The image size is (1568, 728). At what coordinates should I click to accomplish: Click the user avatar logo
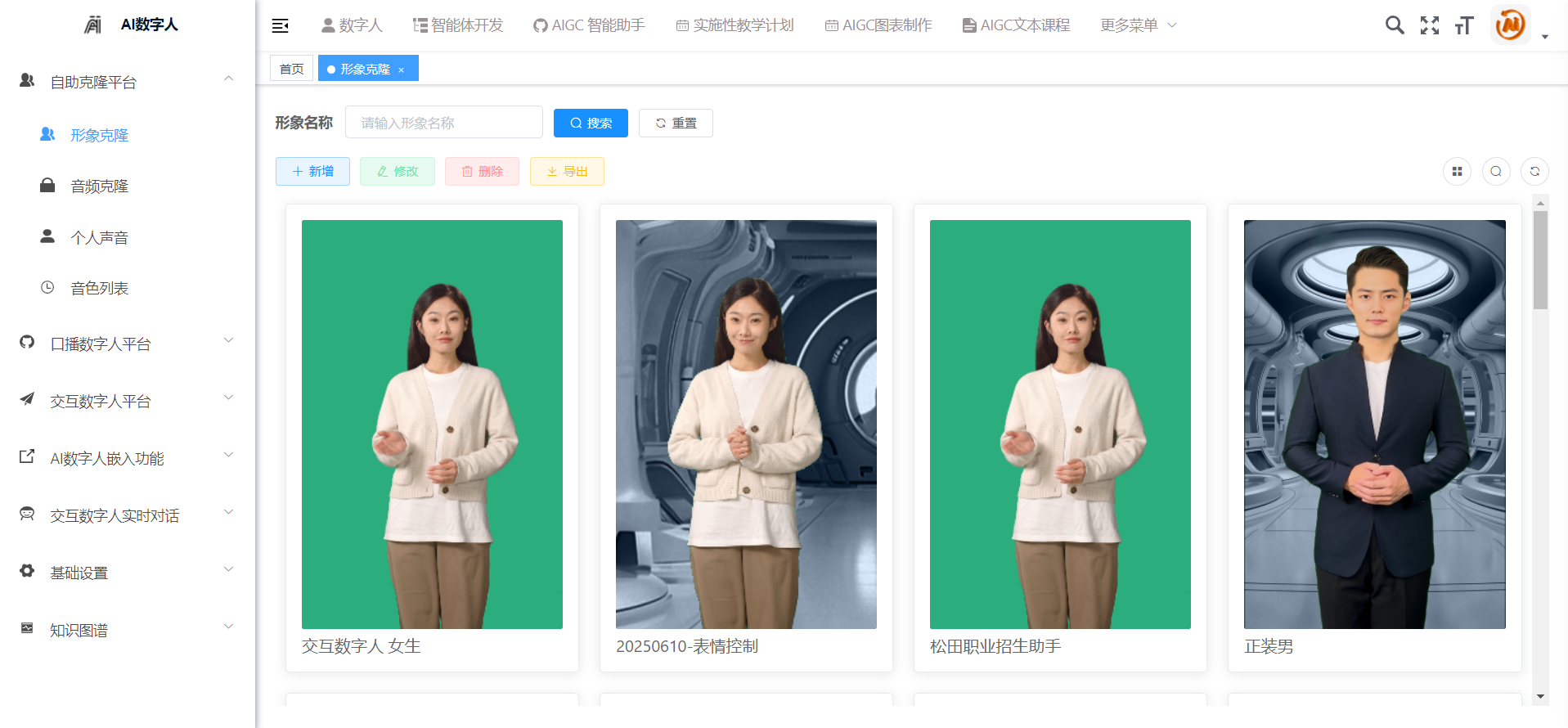(1510, 25)
